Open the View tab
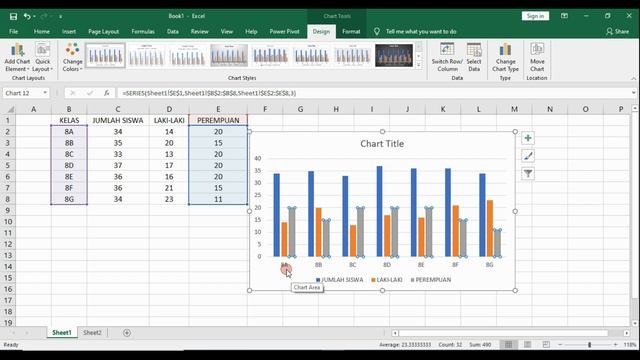This screenshot has width=640, height=360. [227, 31]
